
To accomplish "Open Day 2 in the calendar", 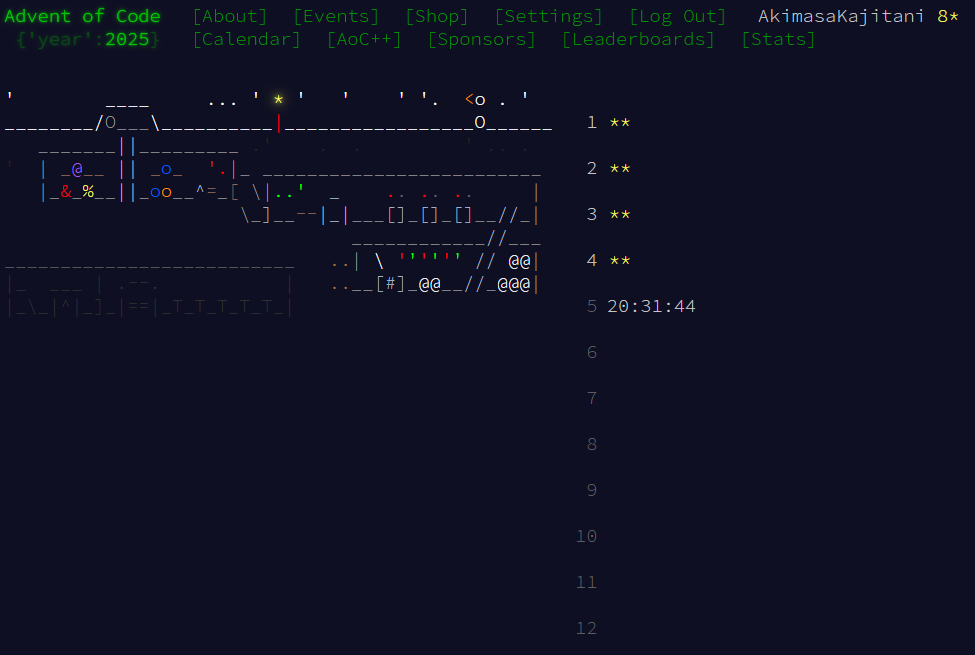I will 608,168.
